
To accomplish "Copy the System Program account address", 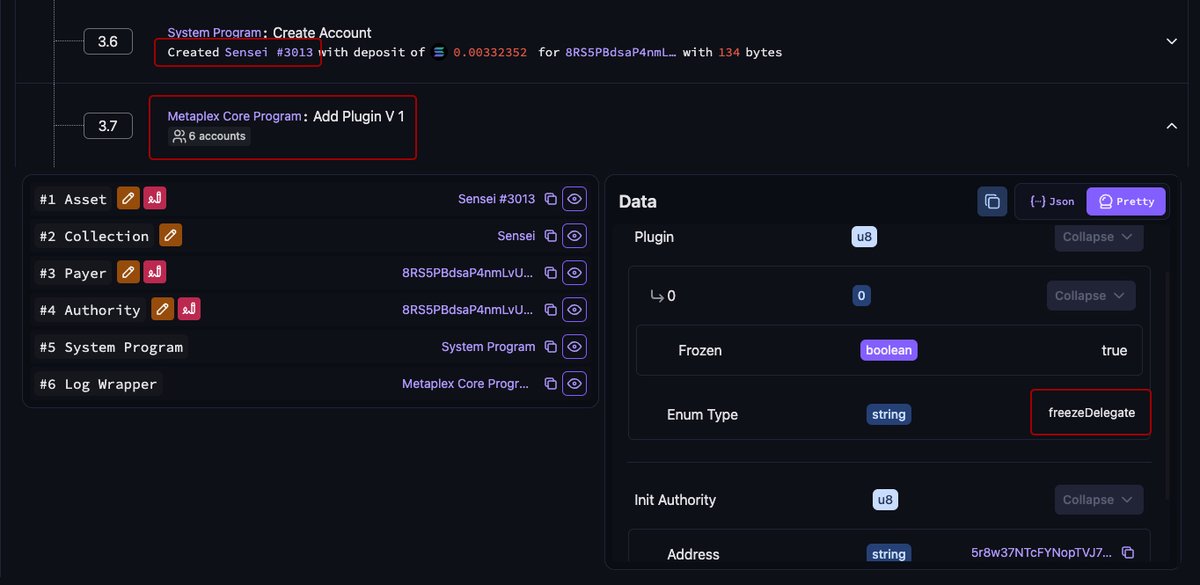I will 550,347.
